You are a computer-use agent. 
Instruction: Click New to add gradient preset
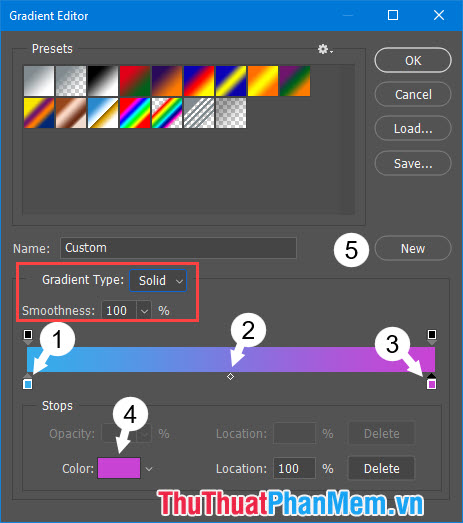(413, 248)
